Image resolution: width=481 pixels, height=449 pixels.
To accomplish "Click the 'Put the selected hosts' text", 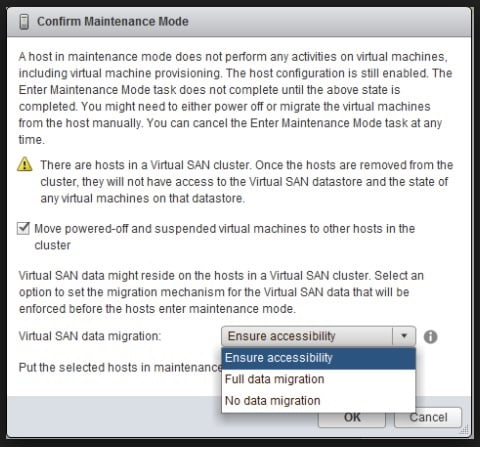I will click(x=120, y=367).
